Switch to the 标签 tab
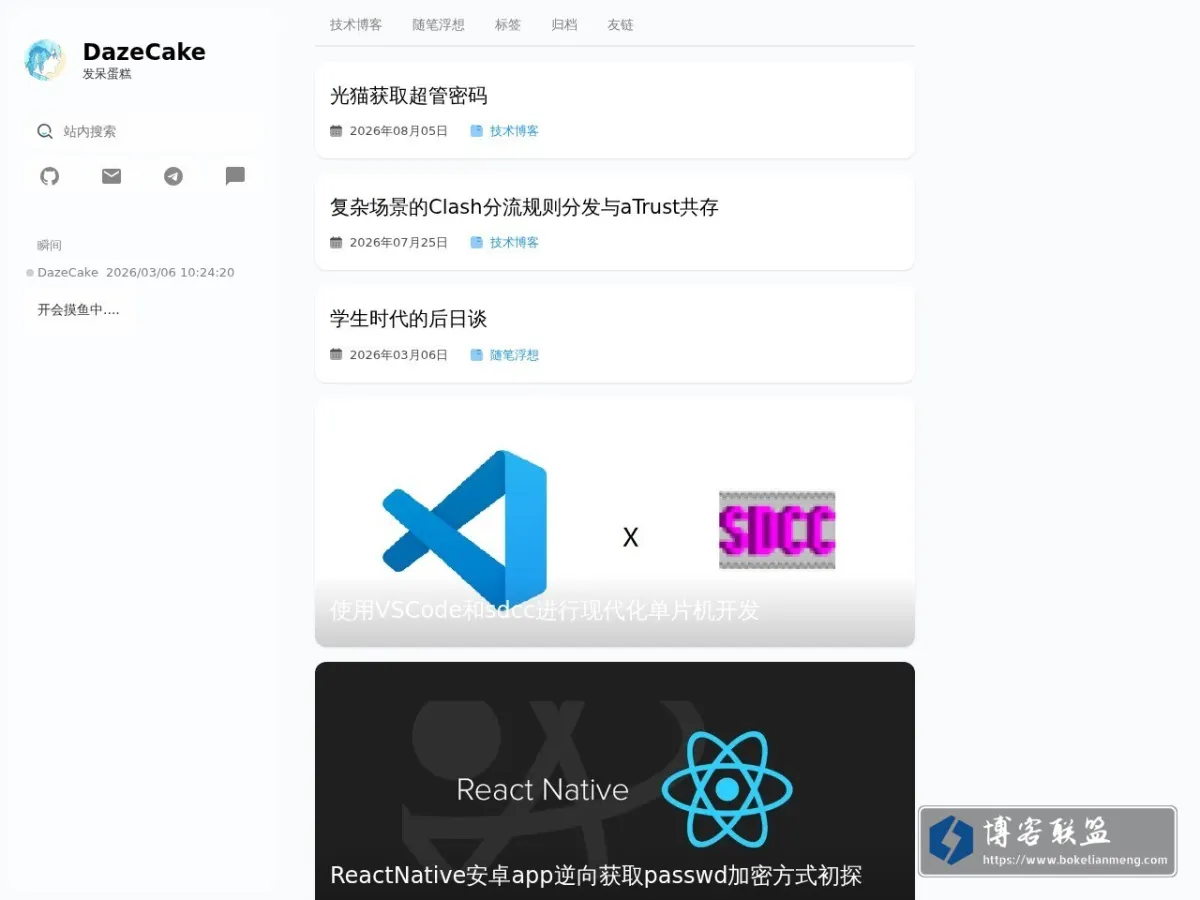The height and width of the screenshot is (900, 1200). pos(508,25)
